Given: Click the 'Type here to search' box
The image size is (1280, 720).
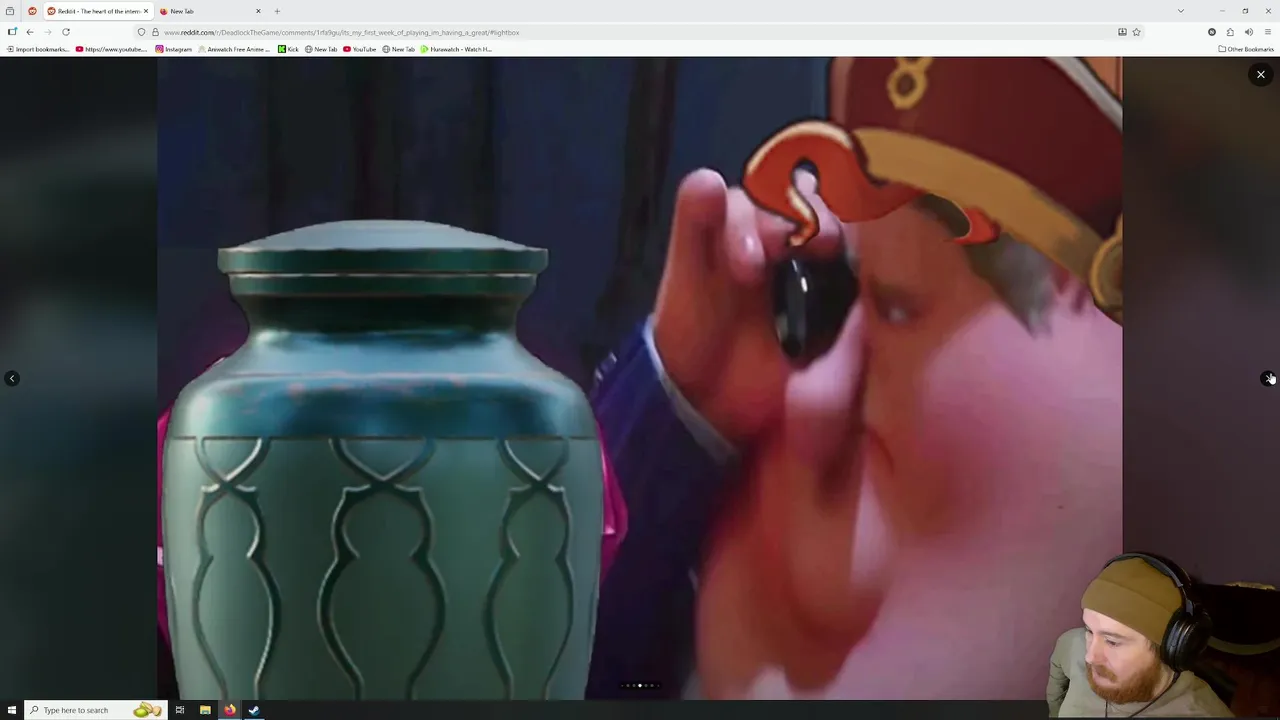Looking at the screenshot, I should point(95,710).
